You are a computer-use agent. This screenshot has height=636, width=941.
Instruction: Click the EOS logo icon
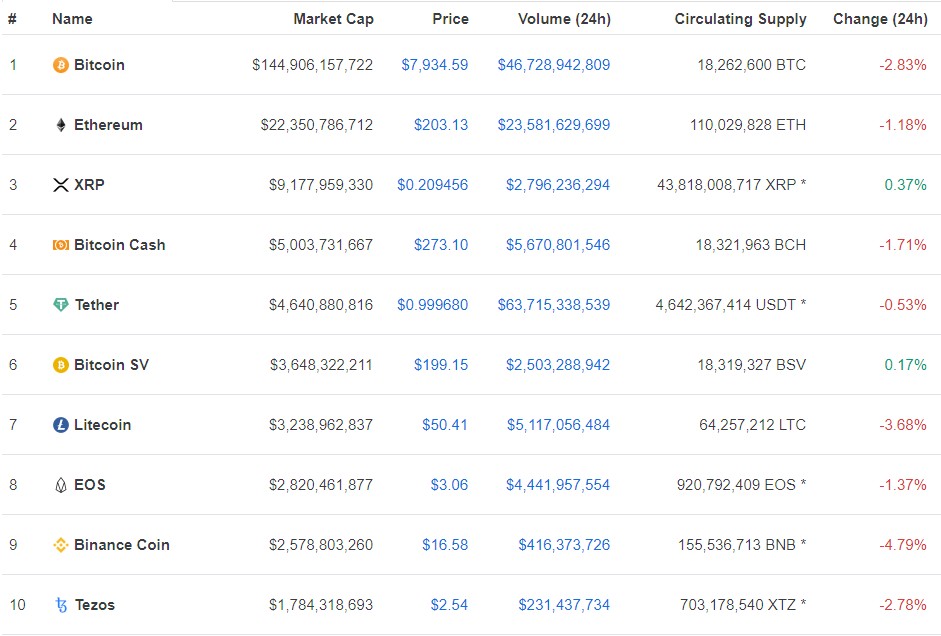pyautogui.click(x=61, y=485)
